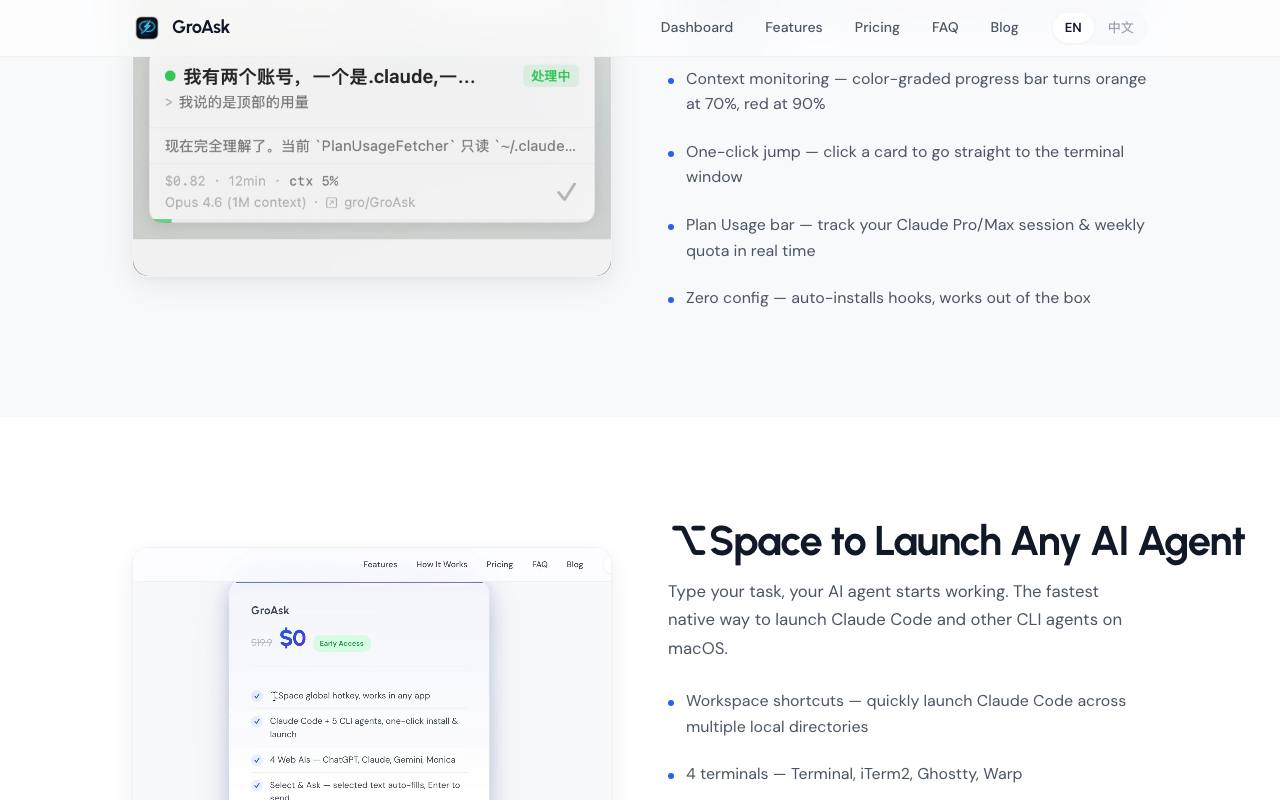Click 'How It Works' in embedded screenshot
This screenshot has height=800, width=1280.
click(x=442, y=564)
